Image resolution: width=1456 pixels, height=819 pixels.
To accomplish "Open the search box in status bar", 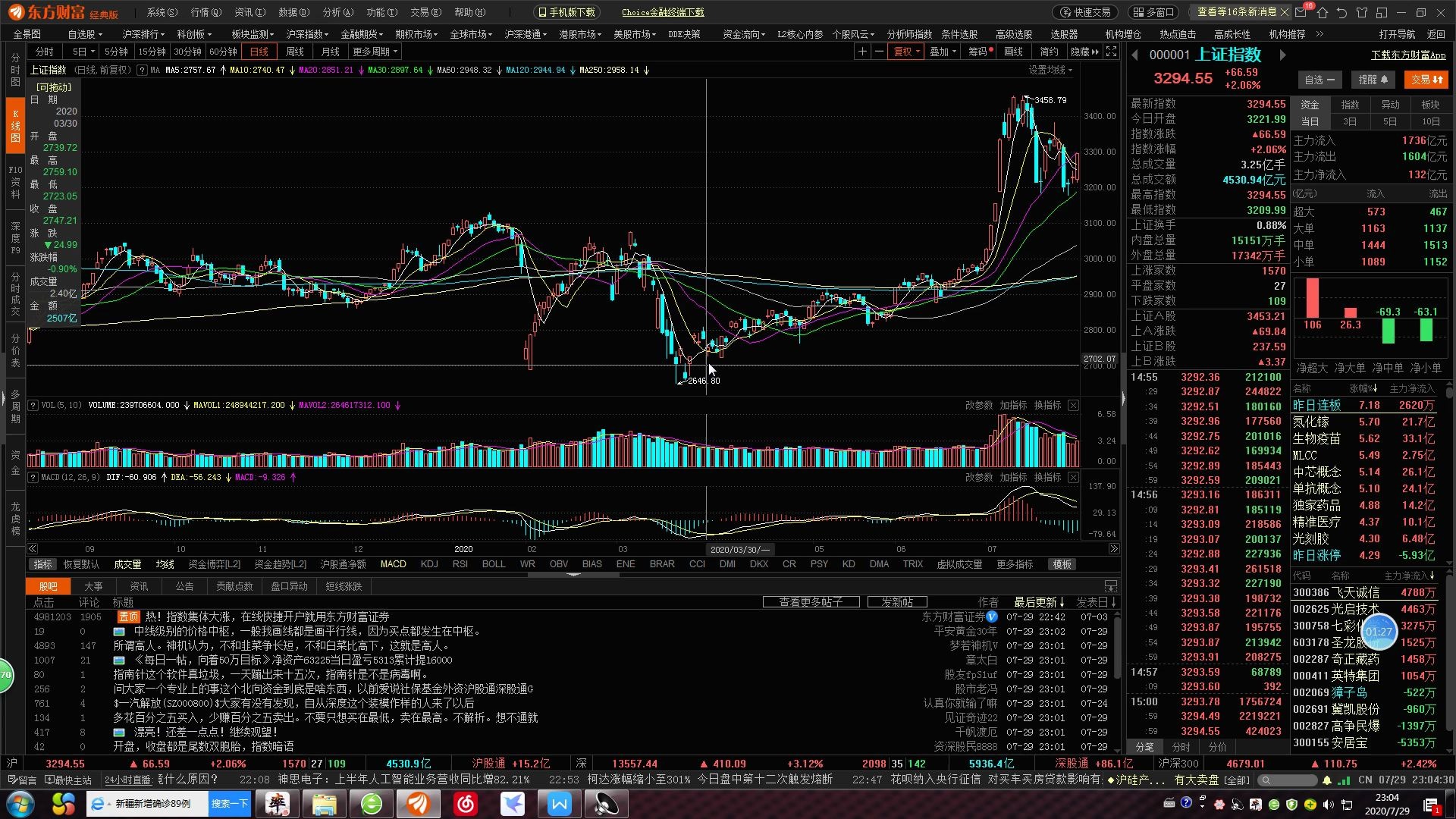I will [x=1286, y=780].
